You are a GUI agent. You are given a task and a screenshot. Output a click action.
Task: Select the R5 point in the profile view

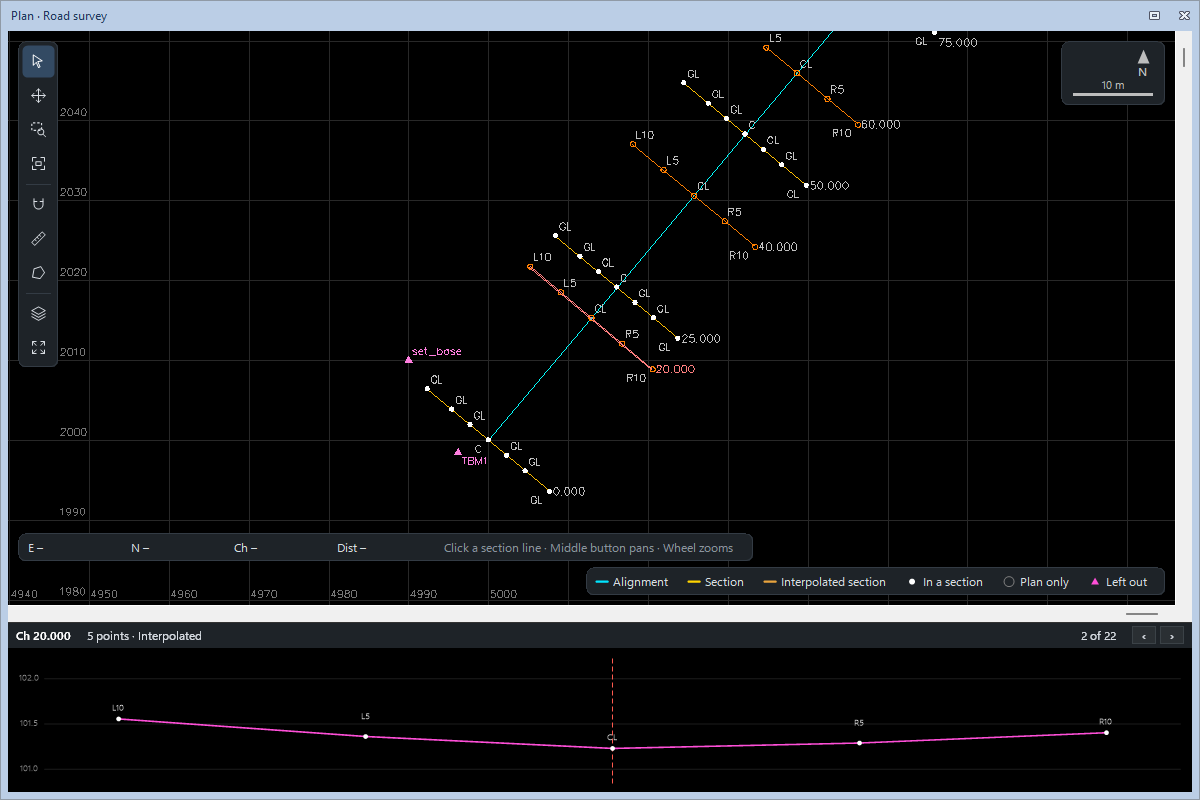tap(859, 743)
